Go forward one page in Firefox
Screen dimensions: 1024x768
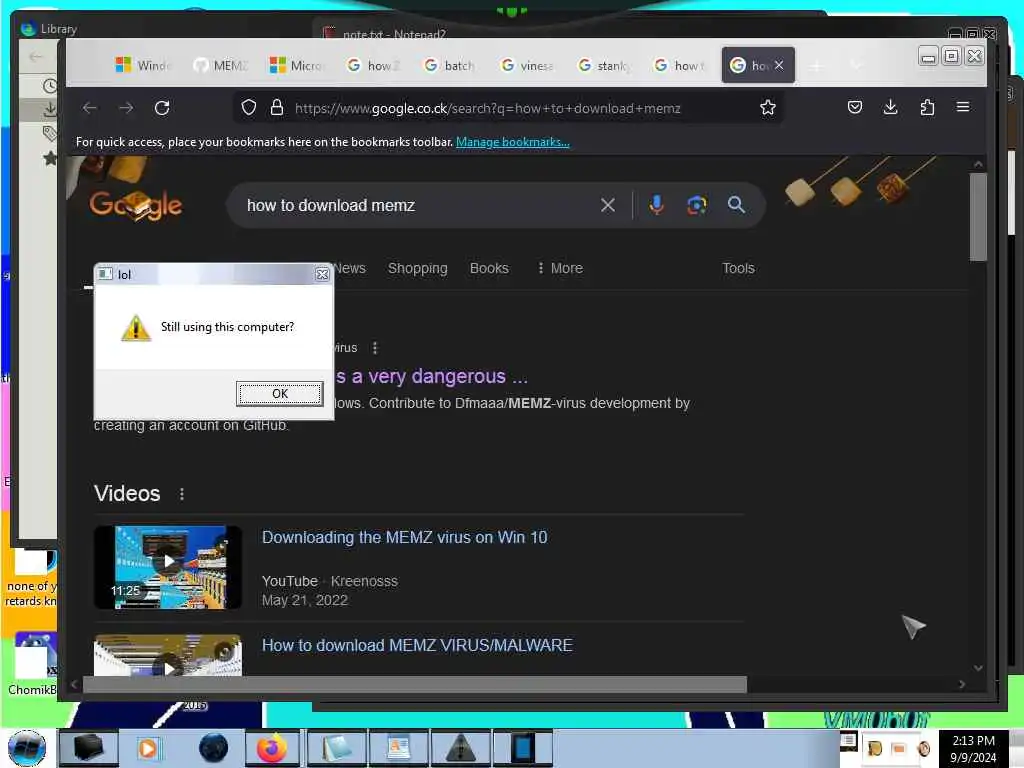tap(126, 108)
